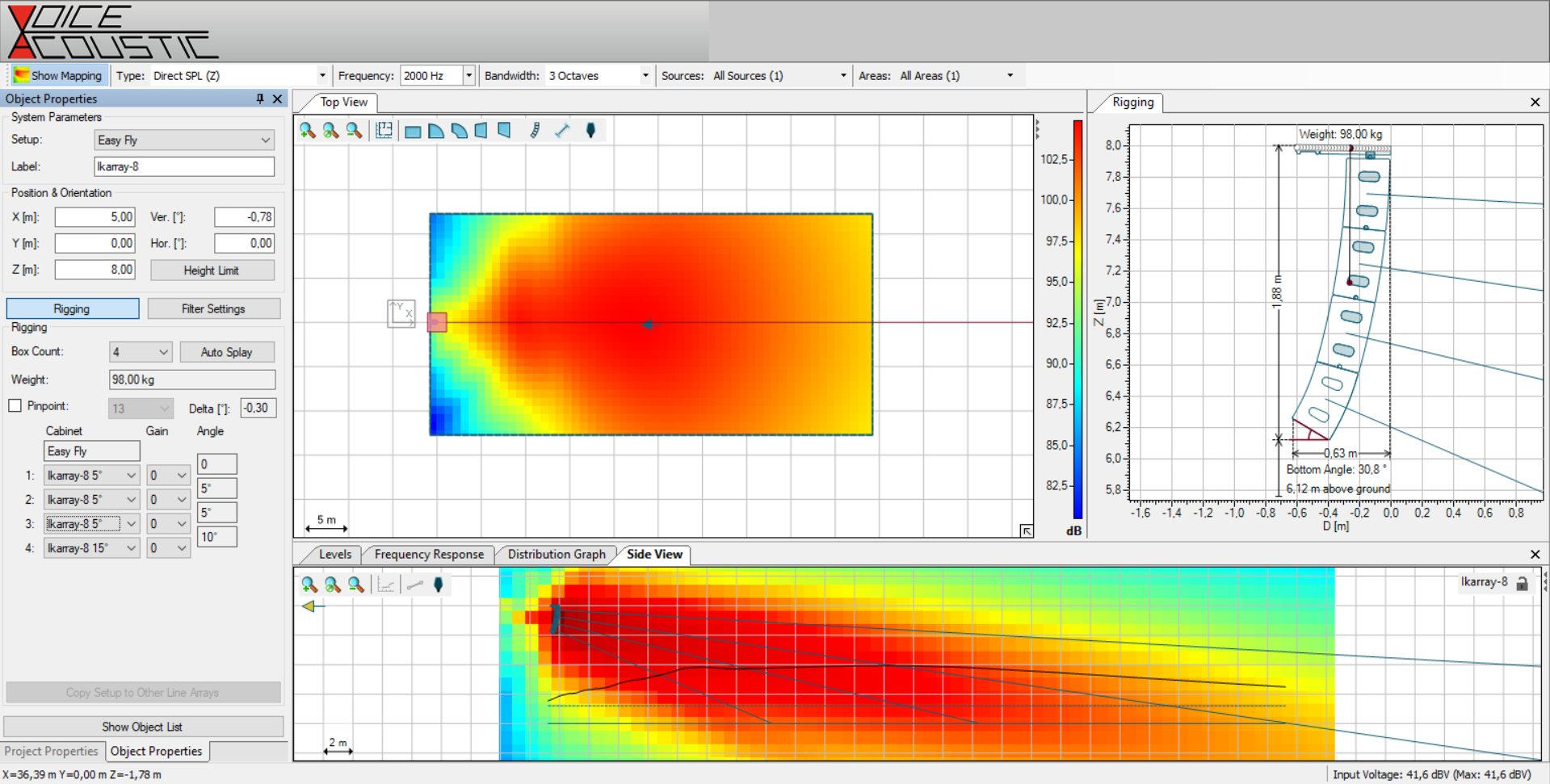Toggle Show Mapping on or off
This screenshot has height=784, width=1550.
58,75
